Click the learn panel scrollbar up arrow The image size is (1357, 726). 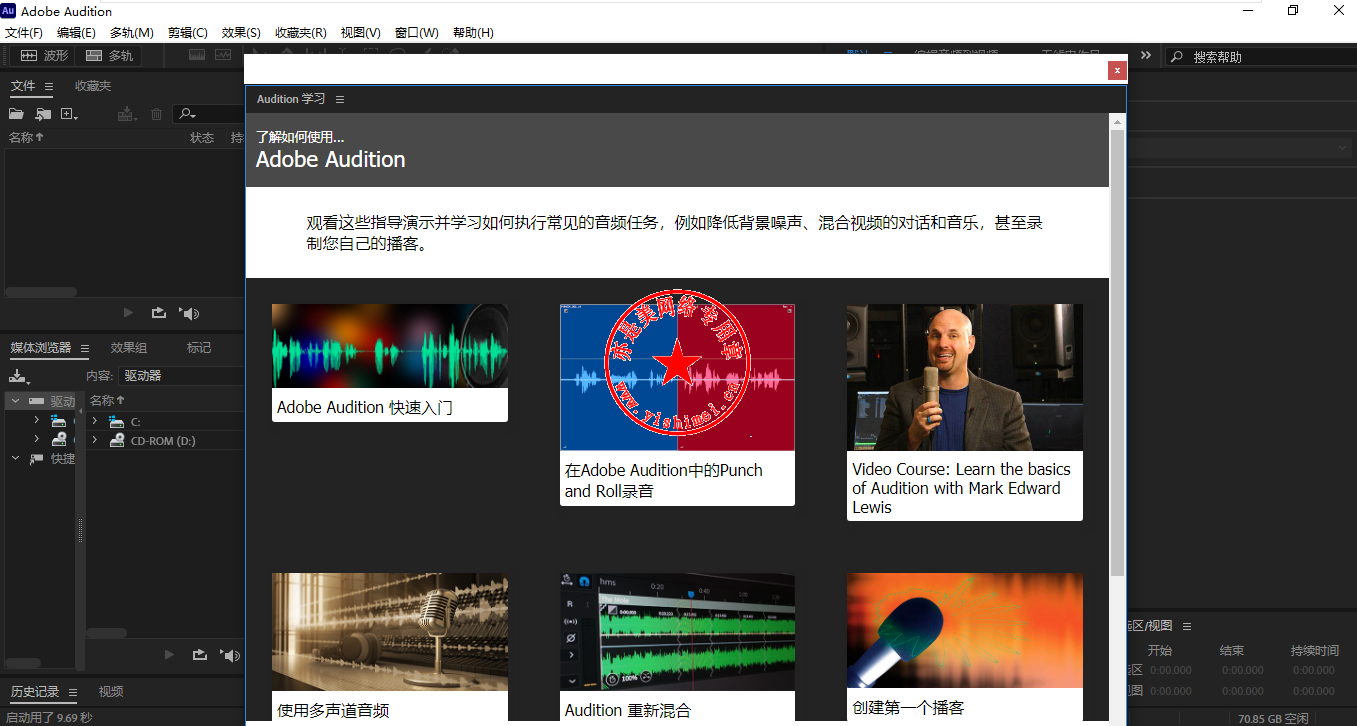[1118, 121]
